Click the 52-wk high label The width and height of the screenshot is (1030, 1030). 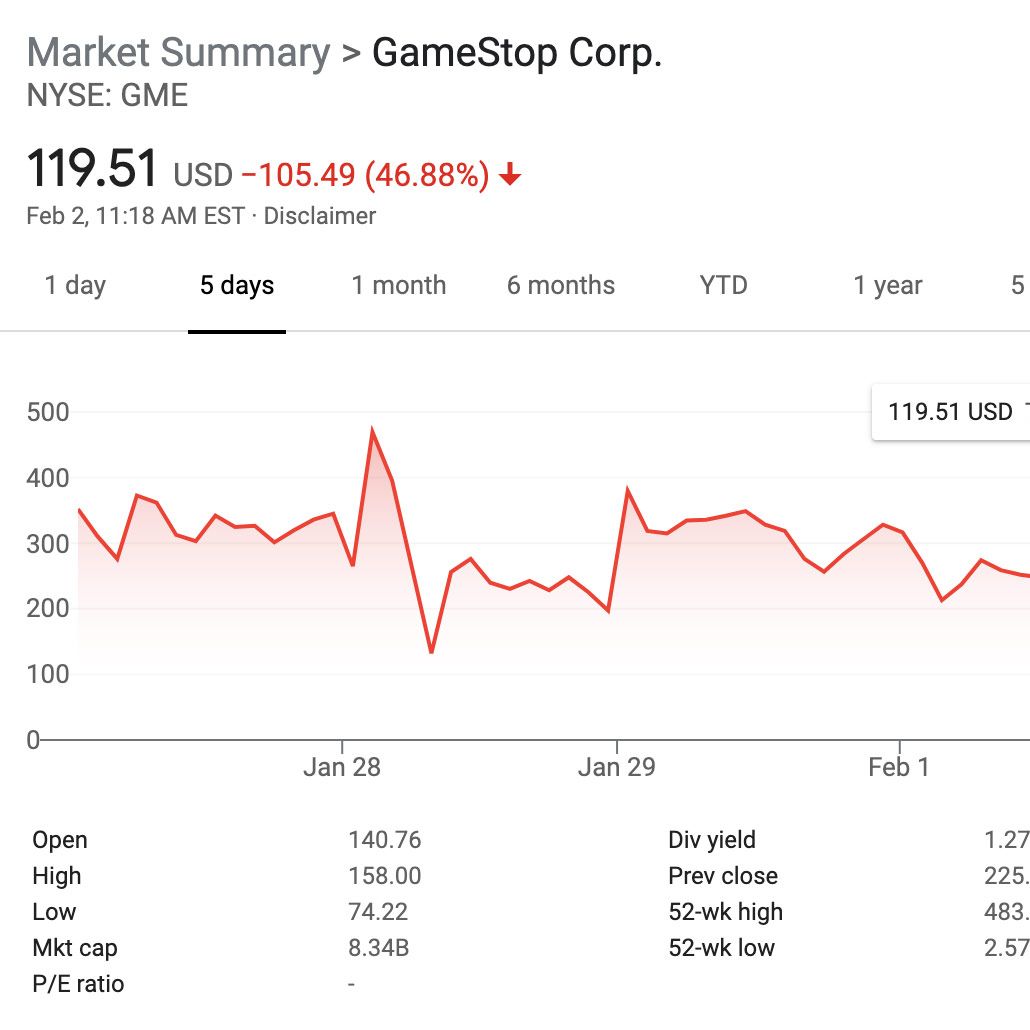pyautogui.click(x=725, y=912)
